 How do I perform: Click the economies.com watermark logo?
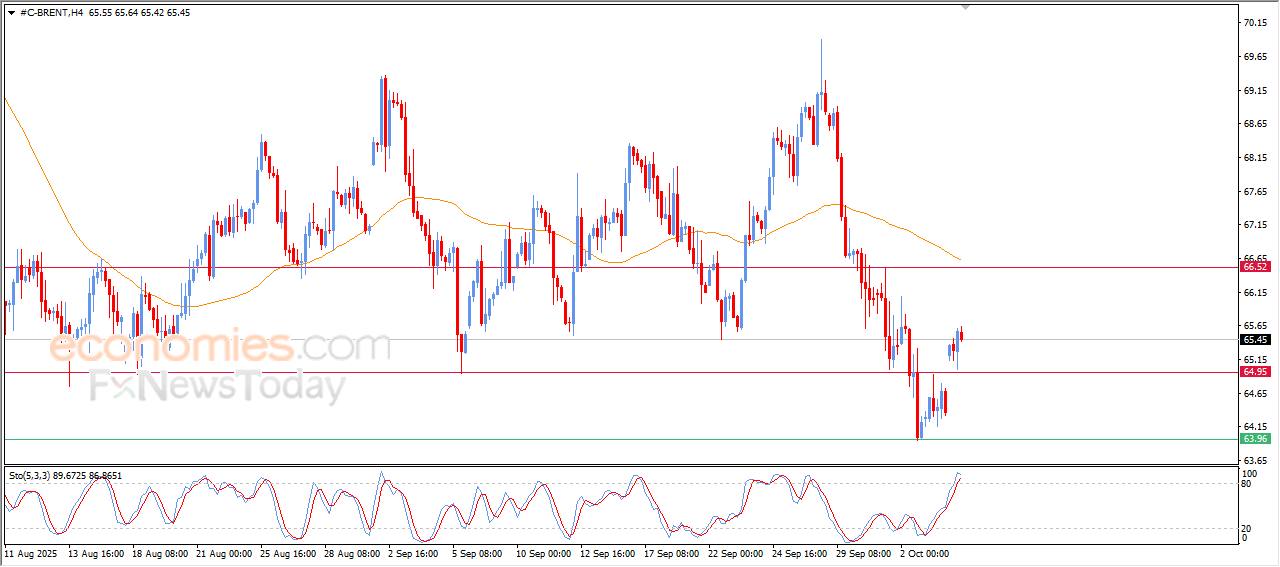(220, 347)
